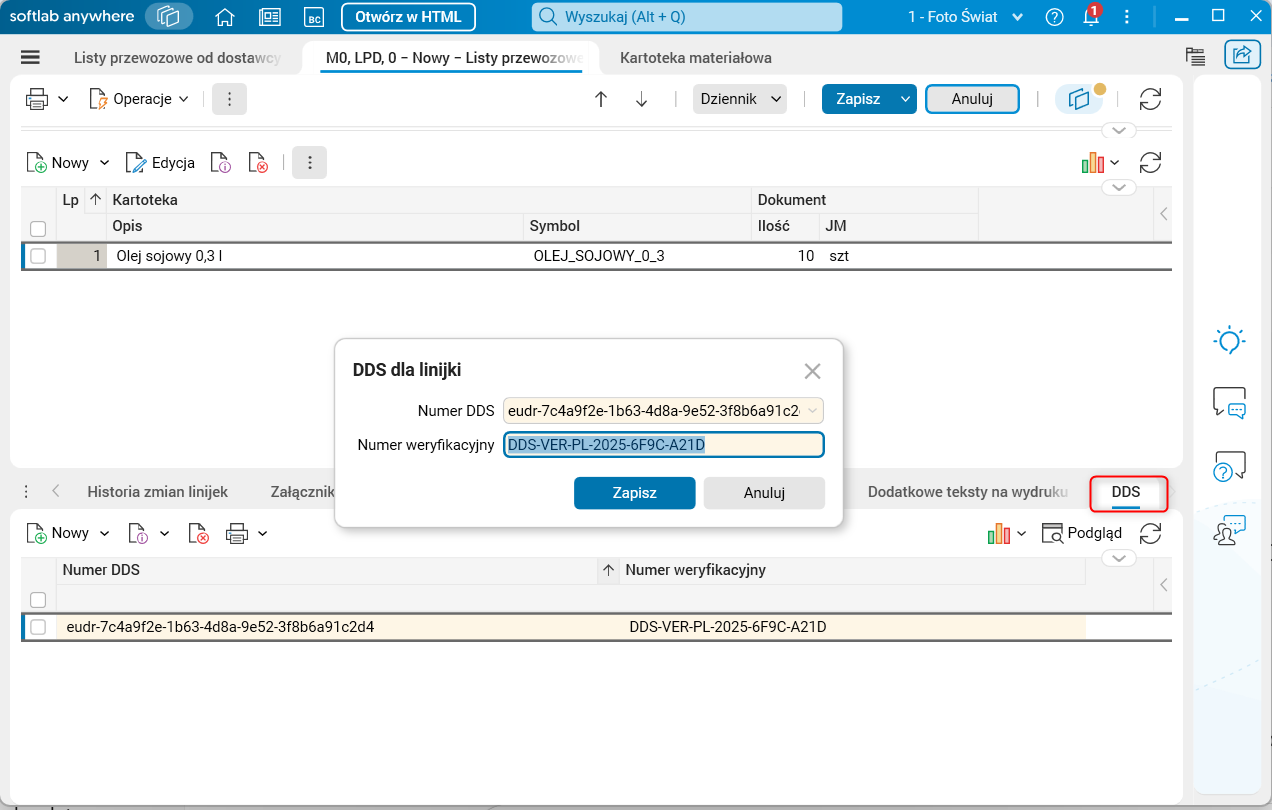The height and width of the screenshot is (810, 1272).
Task: Switch to Kartoteka materiałowa tab
Action: coord(696,58)
